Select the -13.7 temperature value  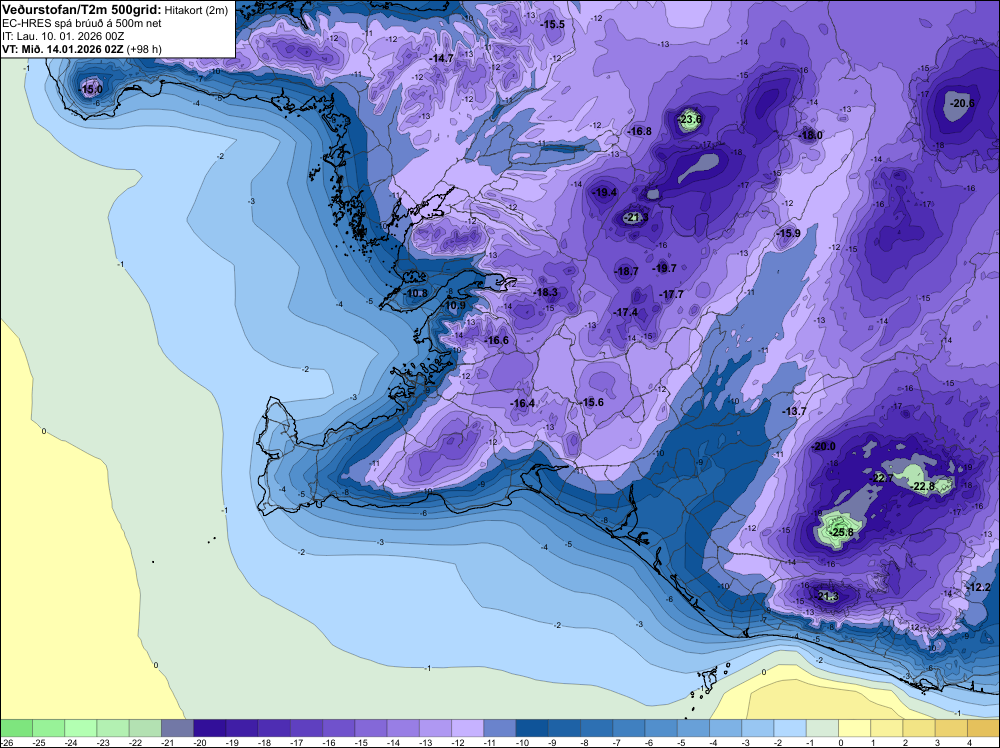pos(794,411)
